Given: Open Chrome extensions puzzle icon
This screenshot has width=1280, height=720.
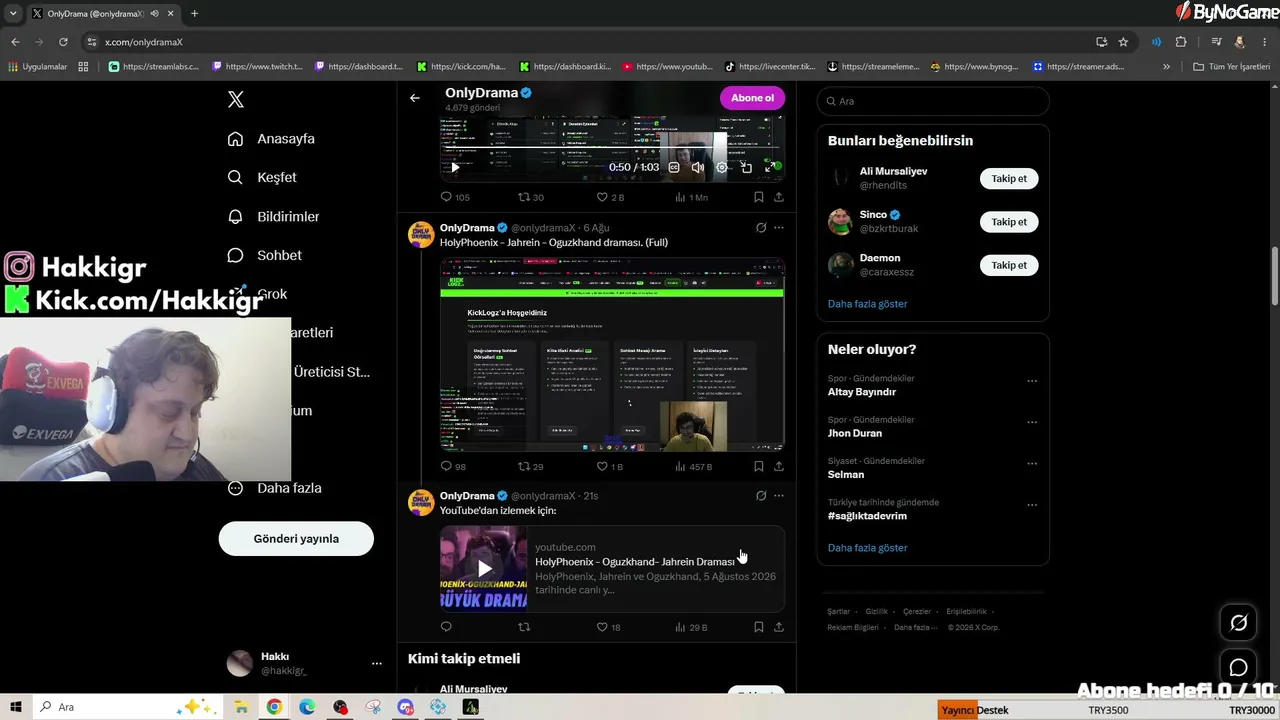Looking at the screenshot, I should pos(1181,42).
